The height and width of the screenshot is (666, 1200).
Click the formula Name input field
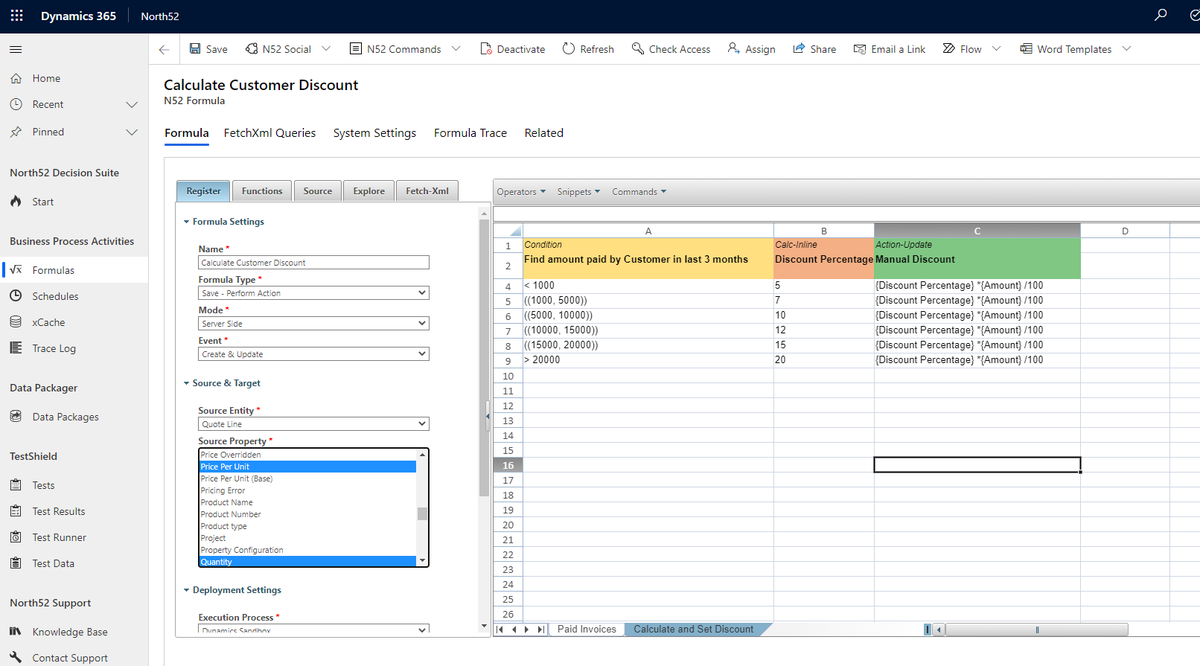click(x=313, y=263)
